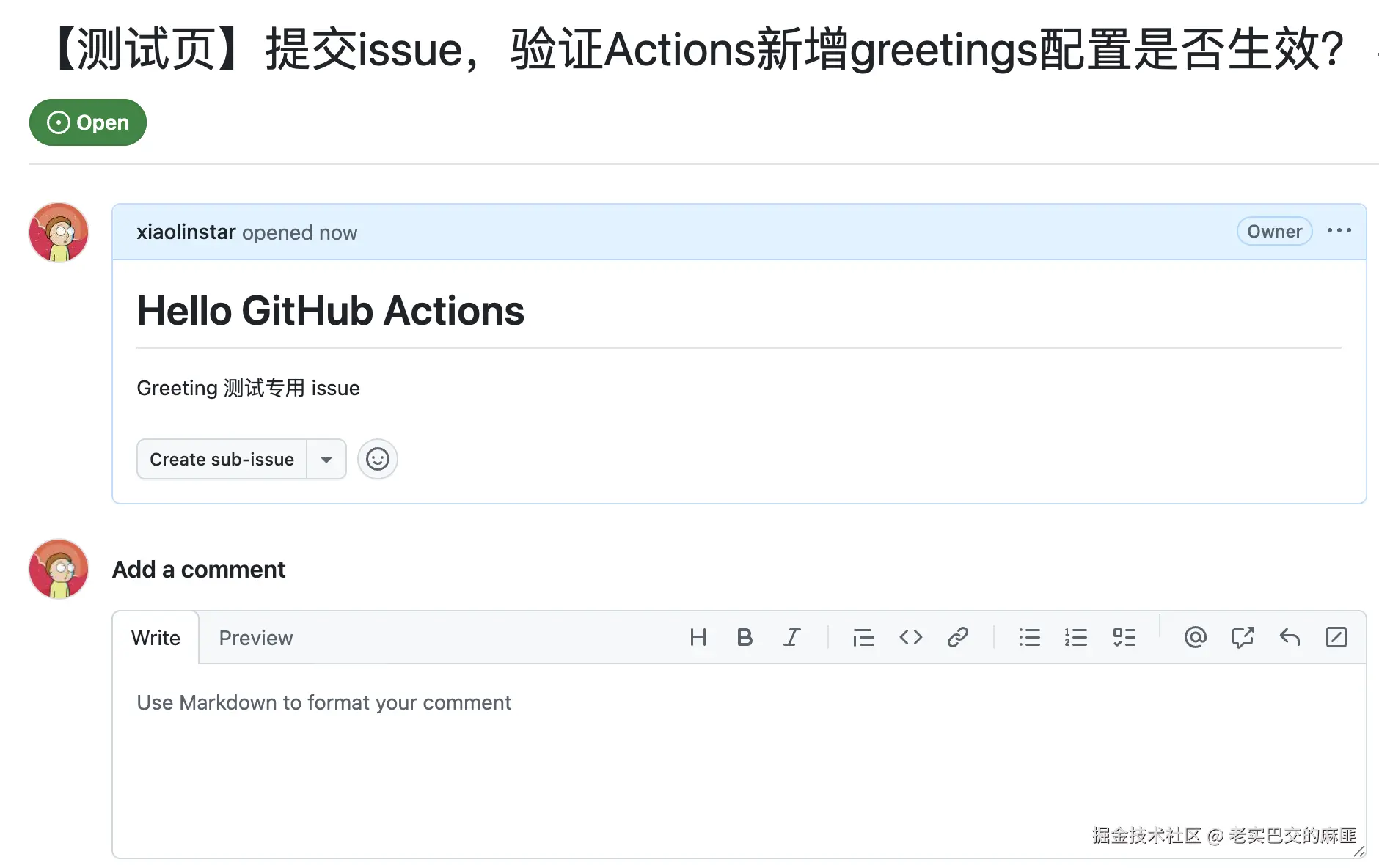Expand the Create sub-issue dropdown arrow
The width and height of the screenshot is (1379, 868).
pos(326,459)
